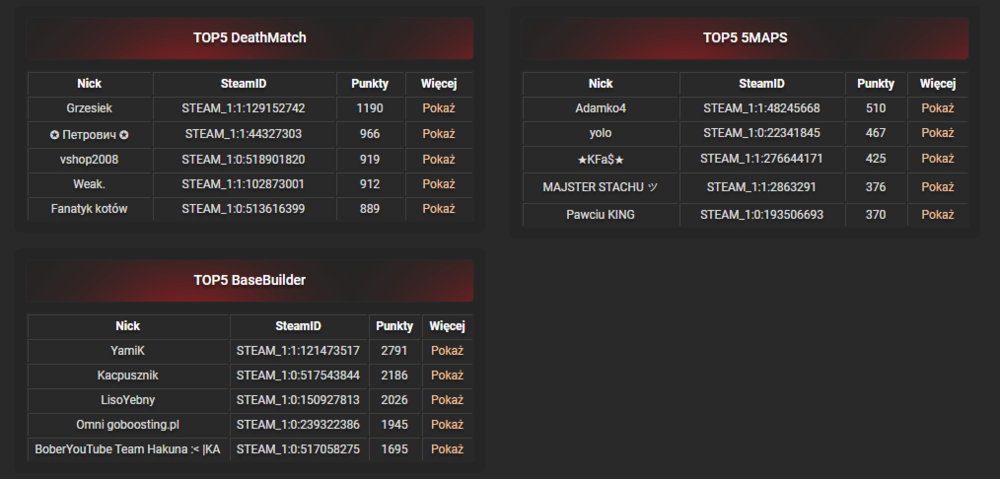
Task: Click Więcej column header in 5MAPS table
Action: click(x=938, y=84)
